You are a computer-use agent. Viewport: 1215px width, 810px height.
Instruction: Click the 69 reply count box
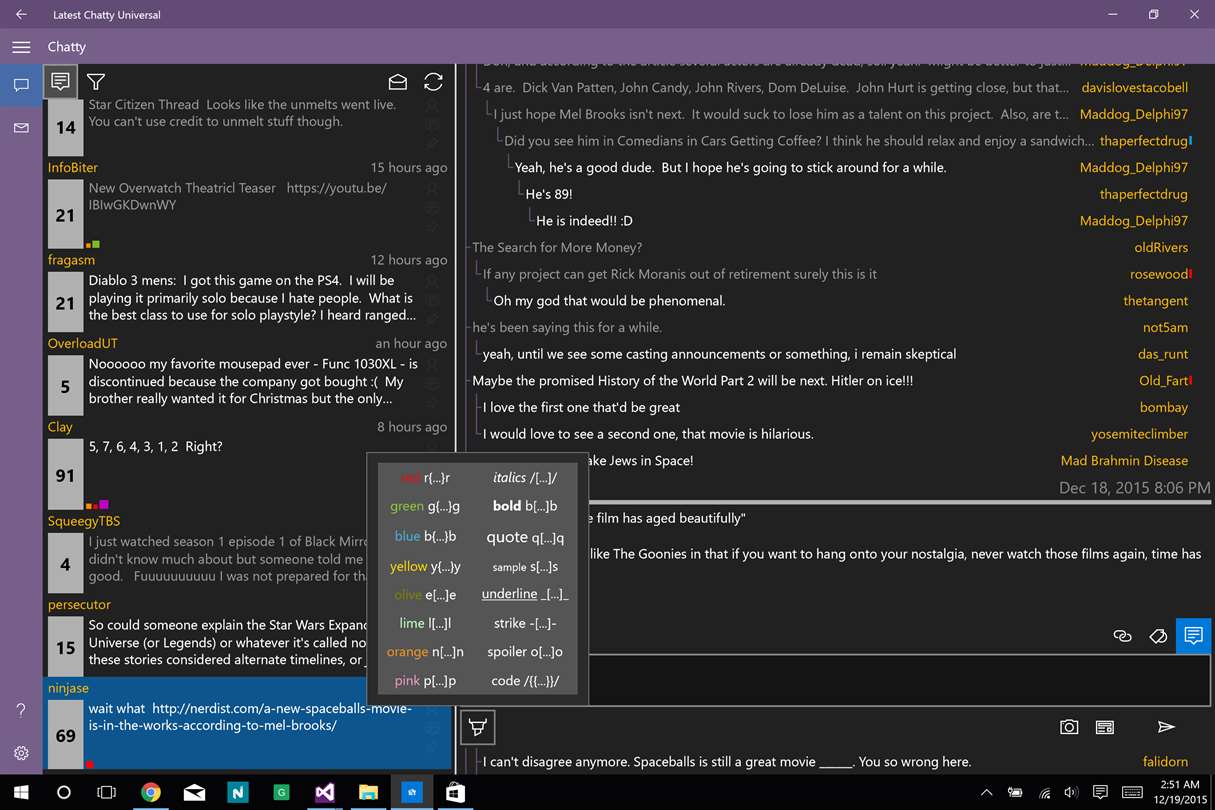[65, 736]
